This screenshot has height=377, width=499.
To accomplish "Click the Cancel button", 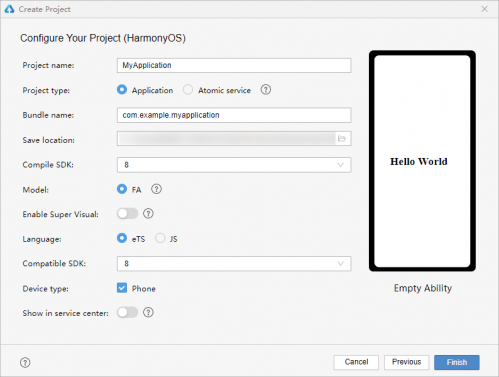I will [x=356, y=362].
